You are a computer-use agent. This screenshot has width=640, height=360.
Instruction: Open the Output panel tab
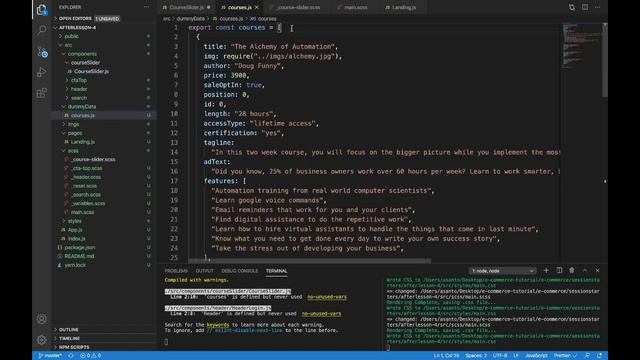click(204, 271)
